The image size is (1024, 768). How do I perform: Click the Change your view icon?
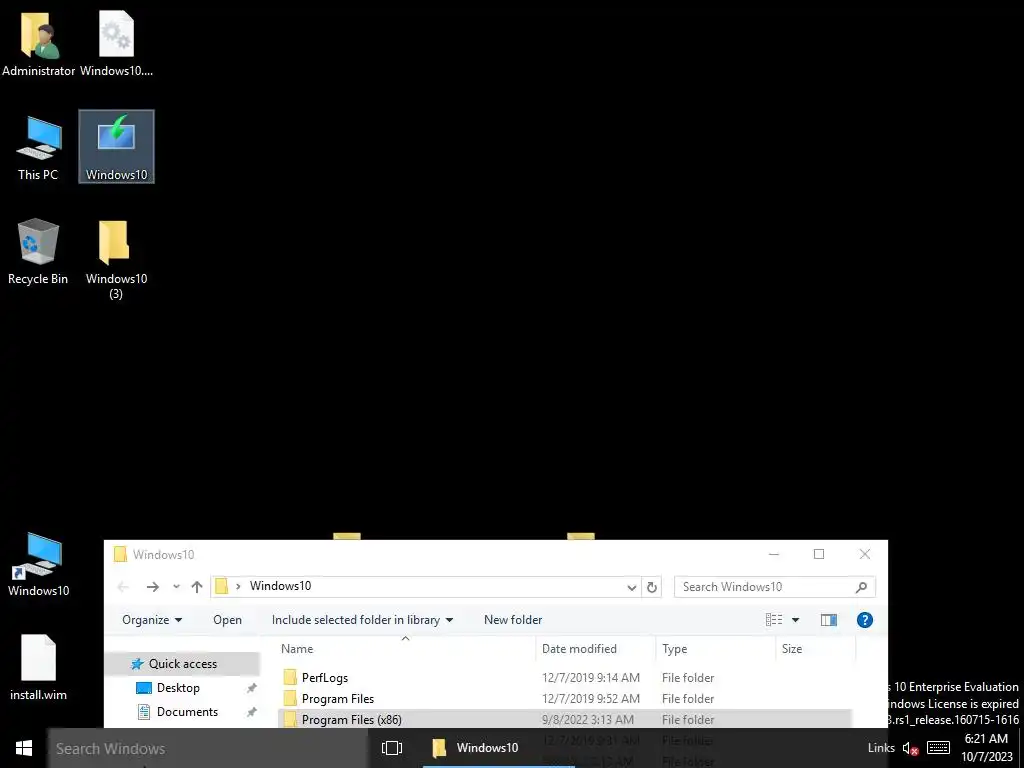[x=774, y=620]
